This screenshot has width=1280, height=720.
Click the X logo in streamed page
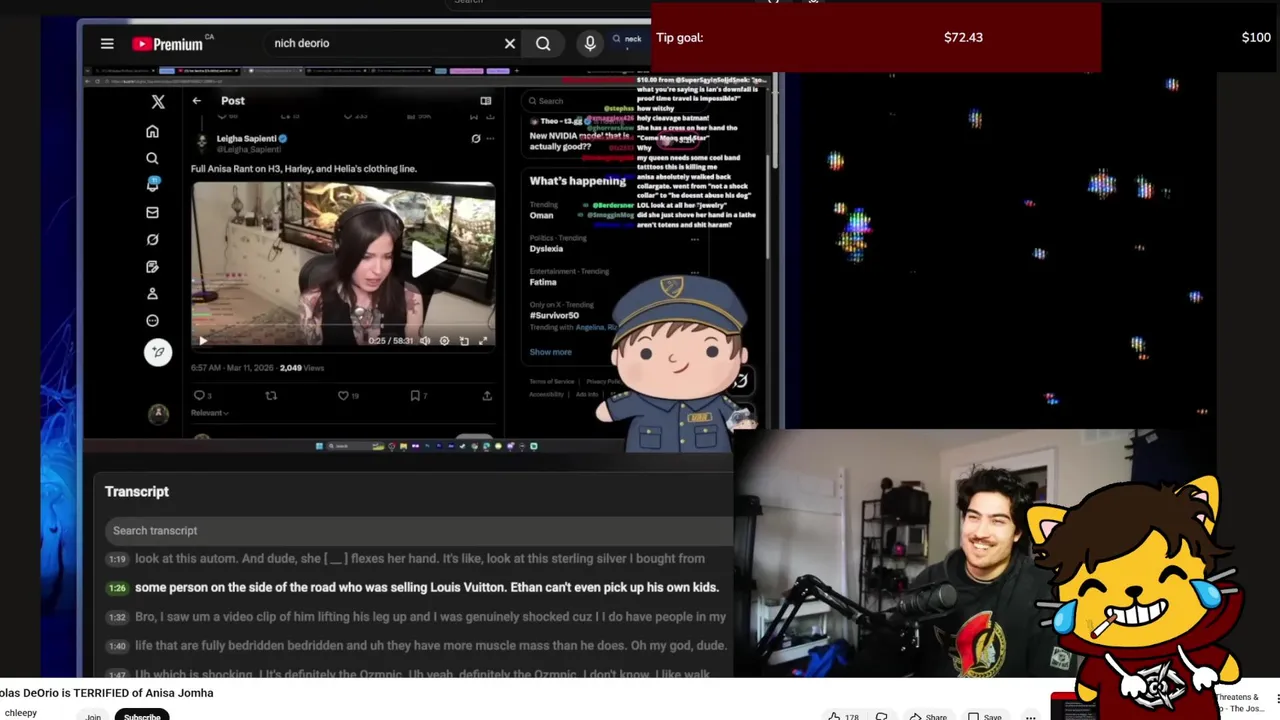point(158,101)
